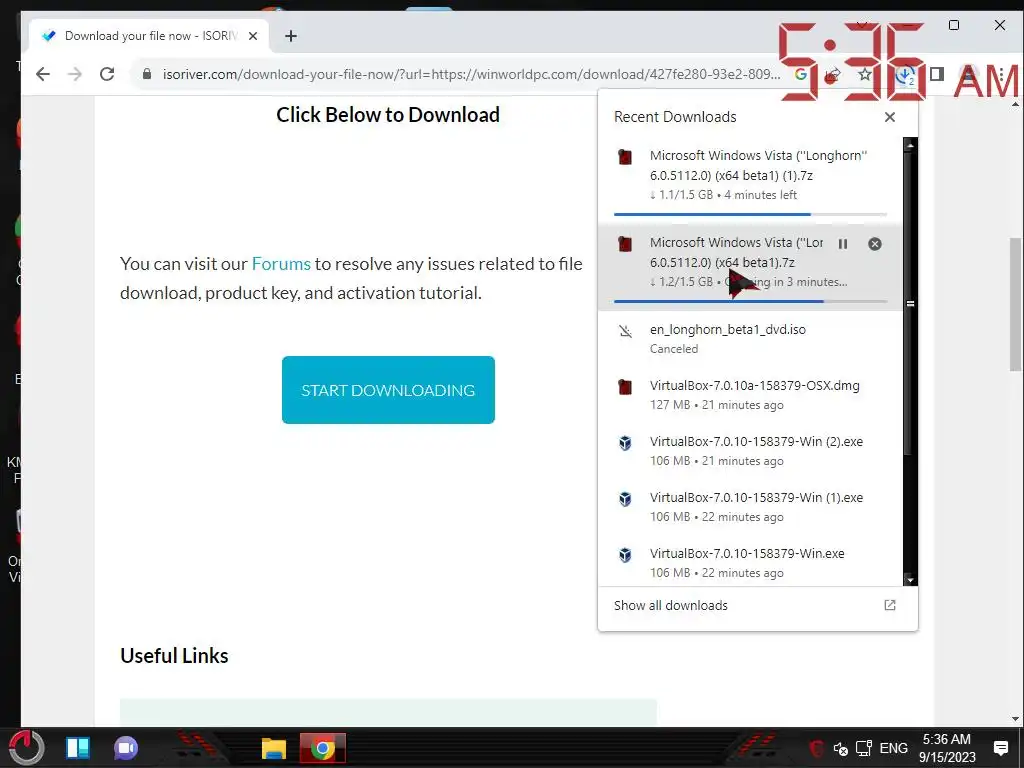Click the Vista beta1.7z download progress bar
Viewport: 1024px width, 768px height.
coord(750,301)
